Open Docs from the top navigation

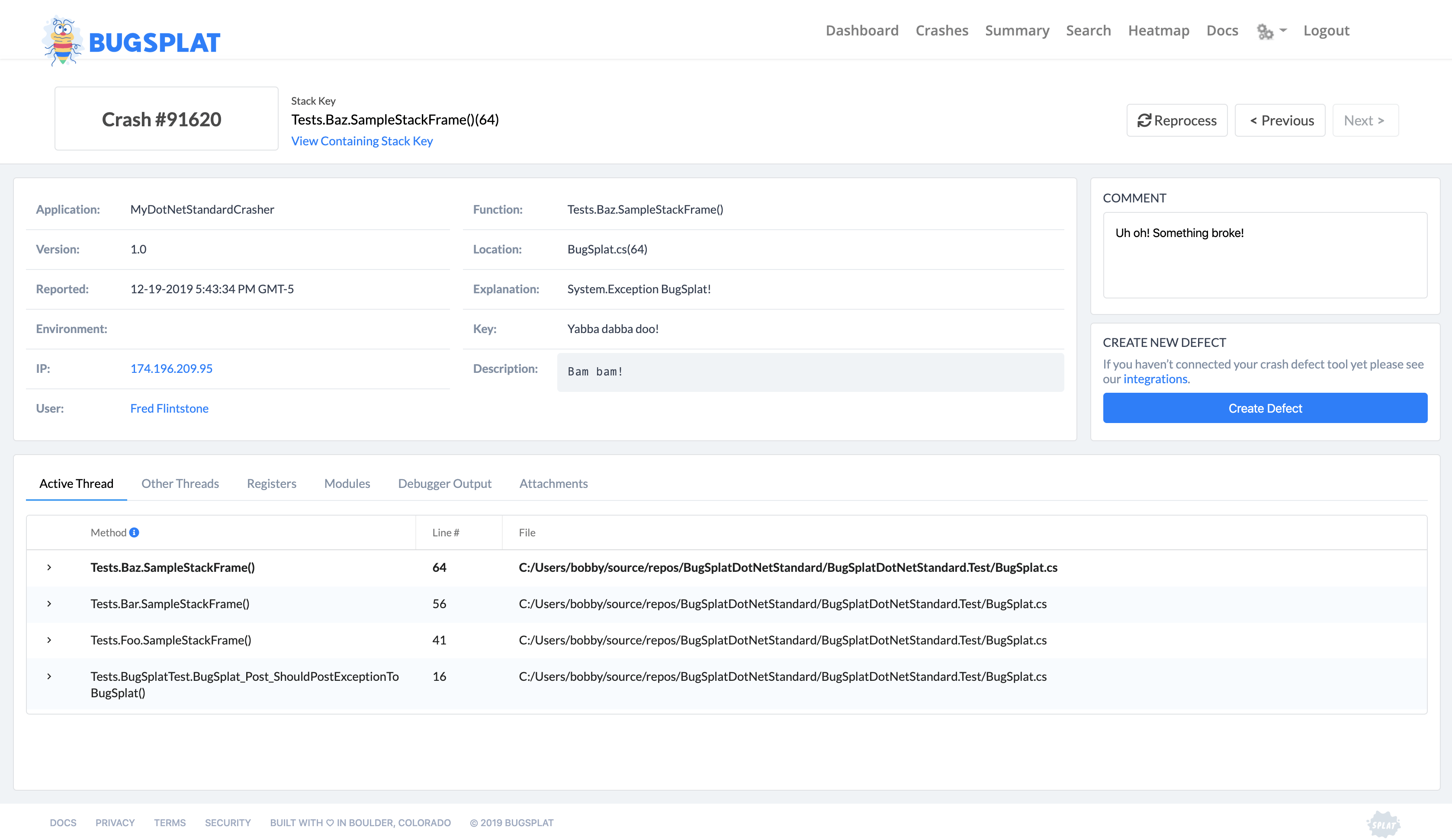point(1222,31)
